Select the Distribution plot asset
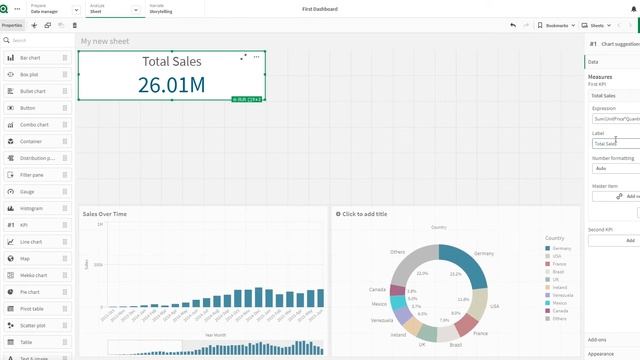This screenshot has height=360, width=640. (37, 158)
